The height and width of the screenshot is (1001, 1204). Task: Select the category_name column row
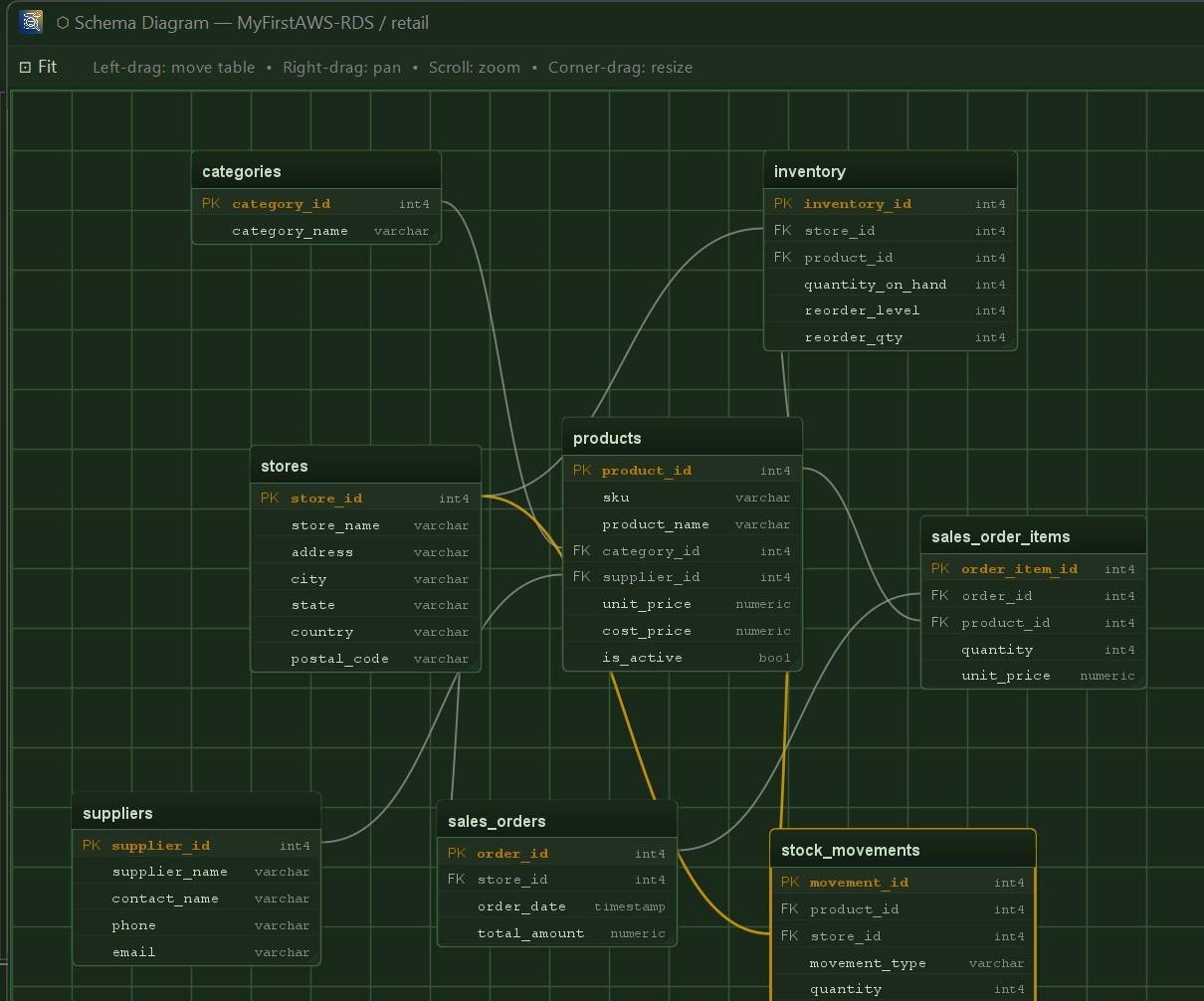coord(316,231)
